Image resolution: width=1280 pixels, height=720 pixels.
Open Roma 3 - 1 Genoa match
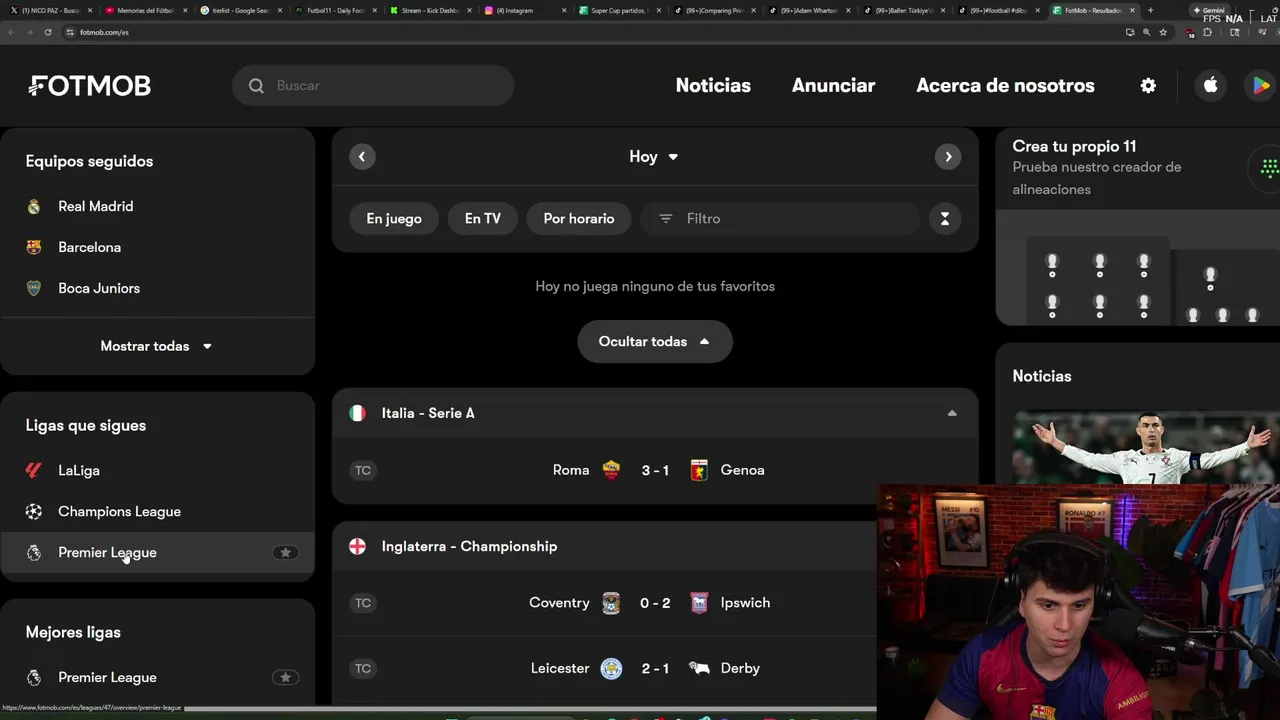pyautogui.click(x=655, y=470)
